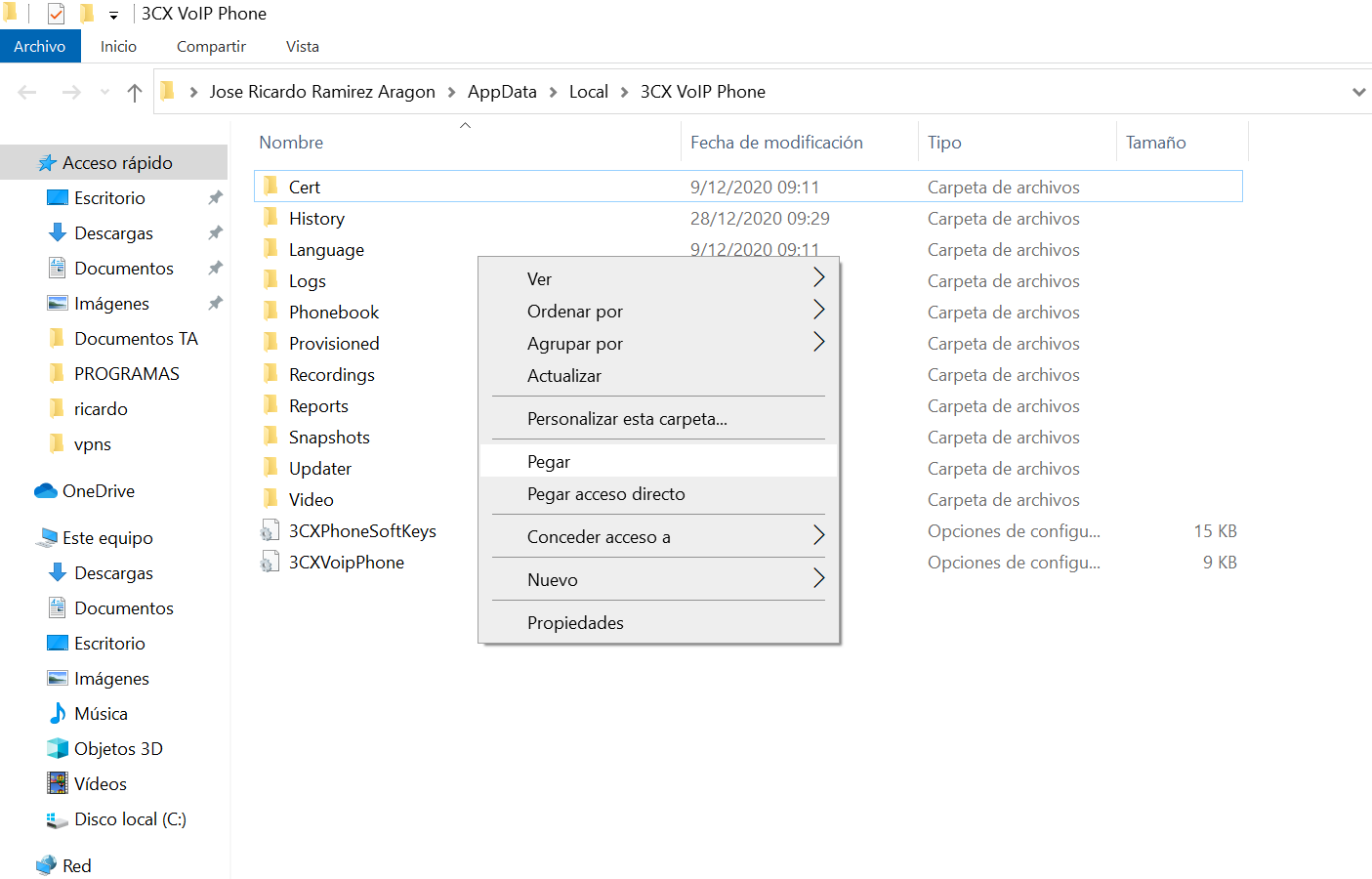The width and height of the screenshot is (1372, 879).
Task: Click the Red network icon
Action: [46, 865]
